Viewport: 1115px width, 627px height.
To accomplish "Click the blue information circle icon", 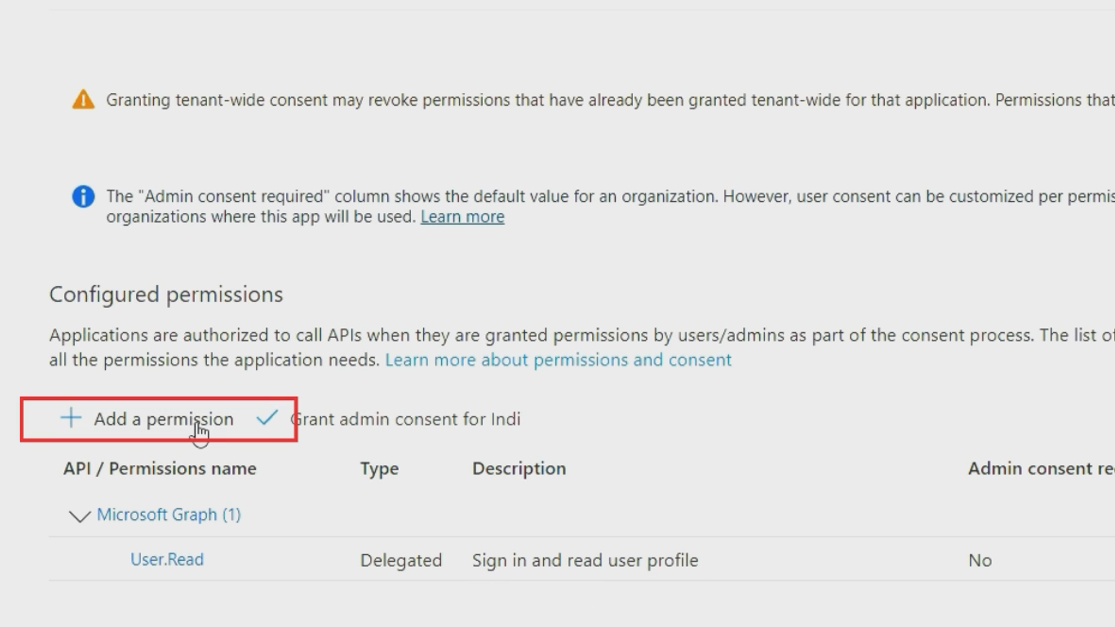I will coord(83,196).
